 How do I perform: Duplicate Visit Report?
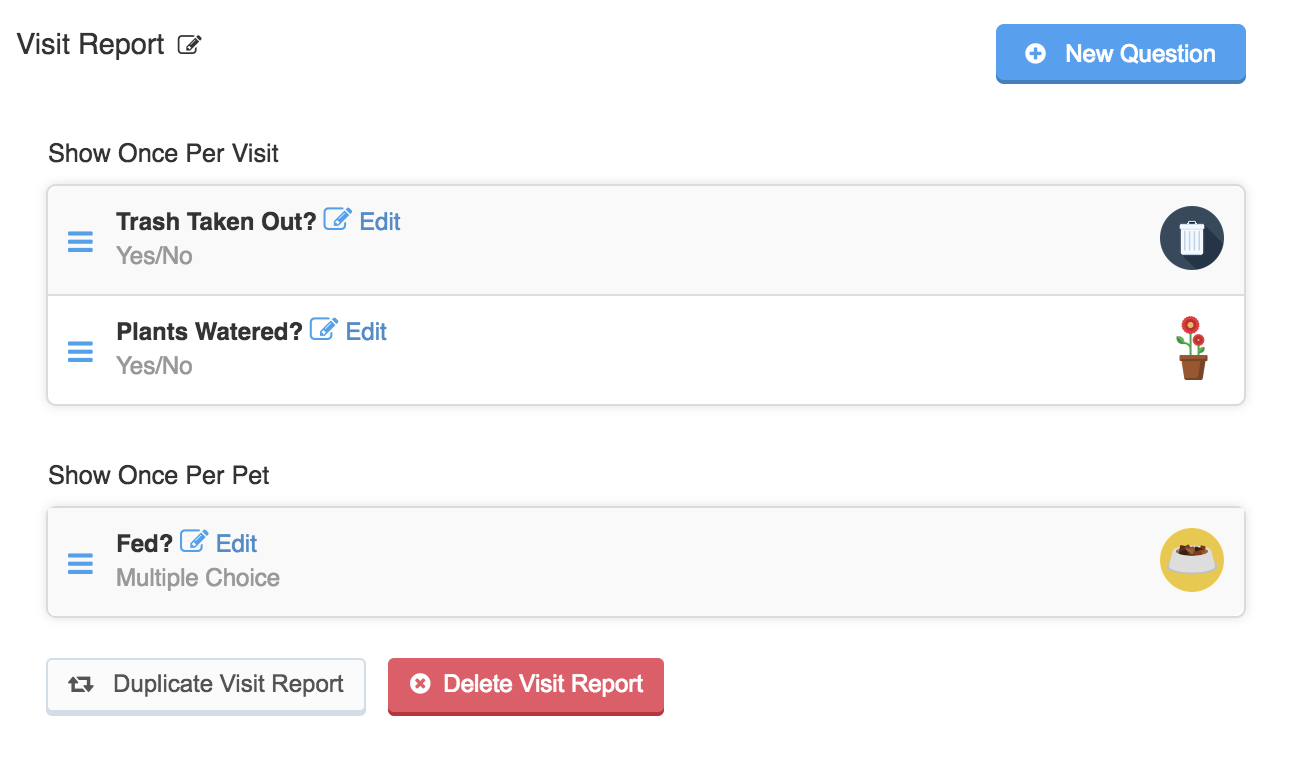(x=206, y=685)
